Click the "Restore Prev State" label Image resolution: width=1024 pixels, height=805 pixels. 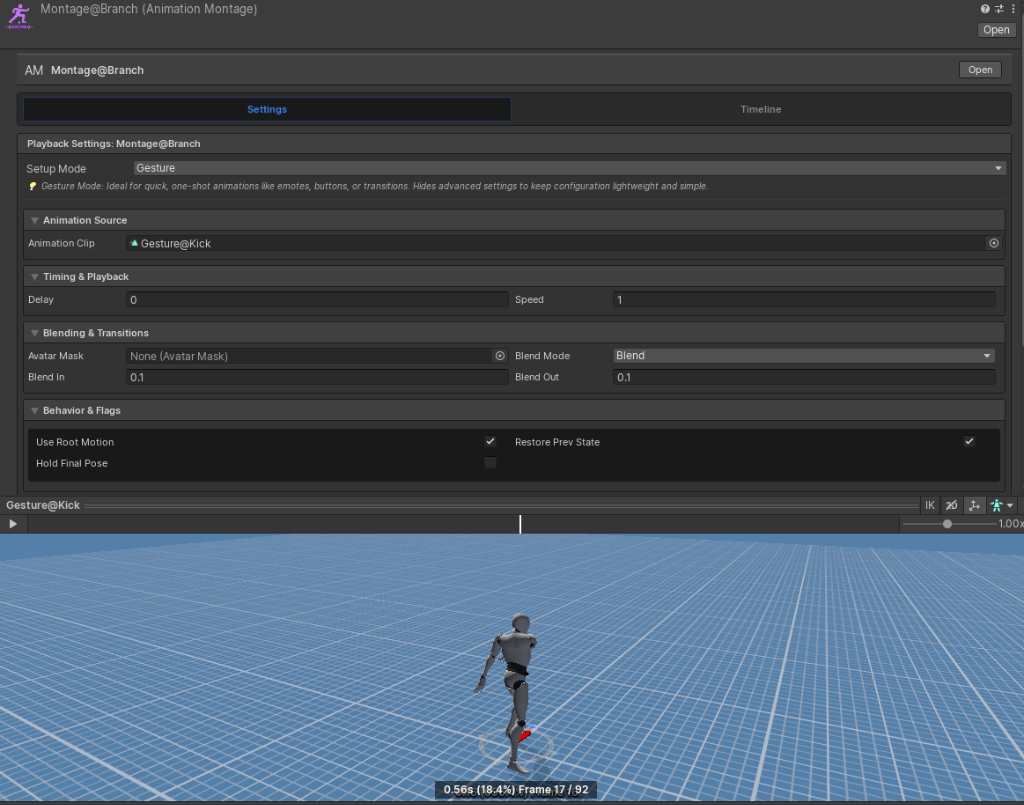tap(557, 442)
